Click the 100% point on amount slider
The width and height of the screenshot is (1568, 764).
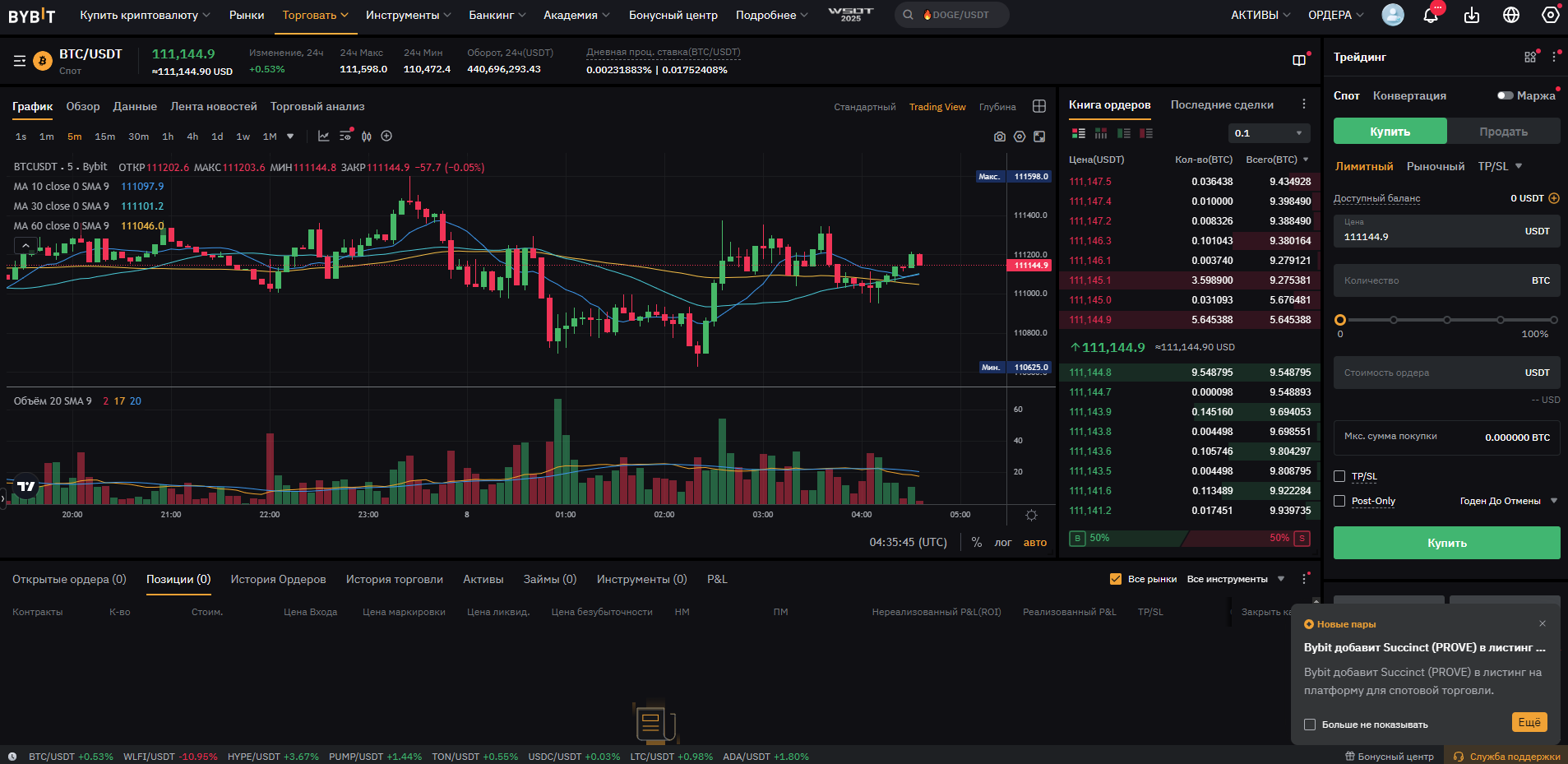(x=1553, y=320)
